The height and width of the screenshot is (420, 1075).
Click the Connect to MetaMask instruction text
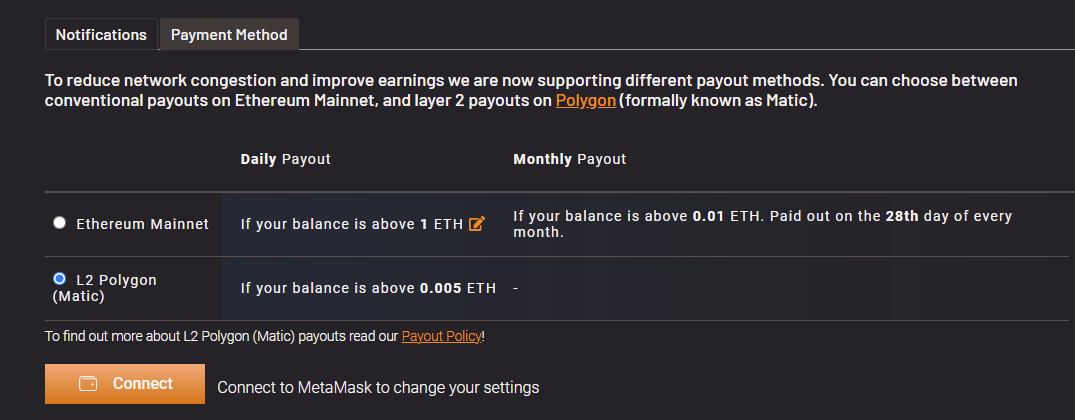click(x=378, y=387)
